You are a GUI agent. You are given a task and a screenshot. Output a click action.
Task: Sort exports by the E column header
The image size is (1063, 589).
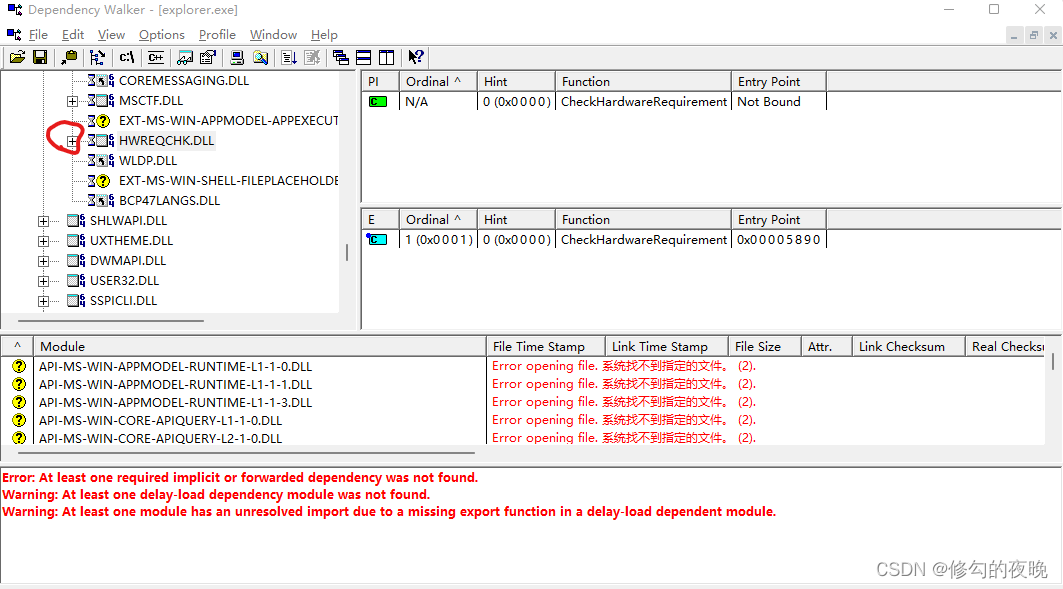pyautogui.click(x=380, y=220)
